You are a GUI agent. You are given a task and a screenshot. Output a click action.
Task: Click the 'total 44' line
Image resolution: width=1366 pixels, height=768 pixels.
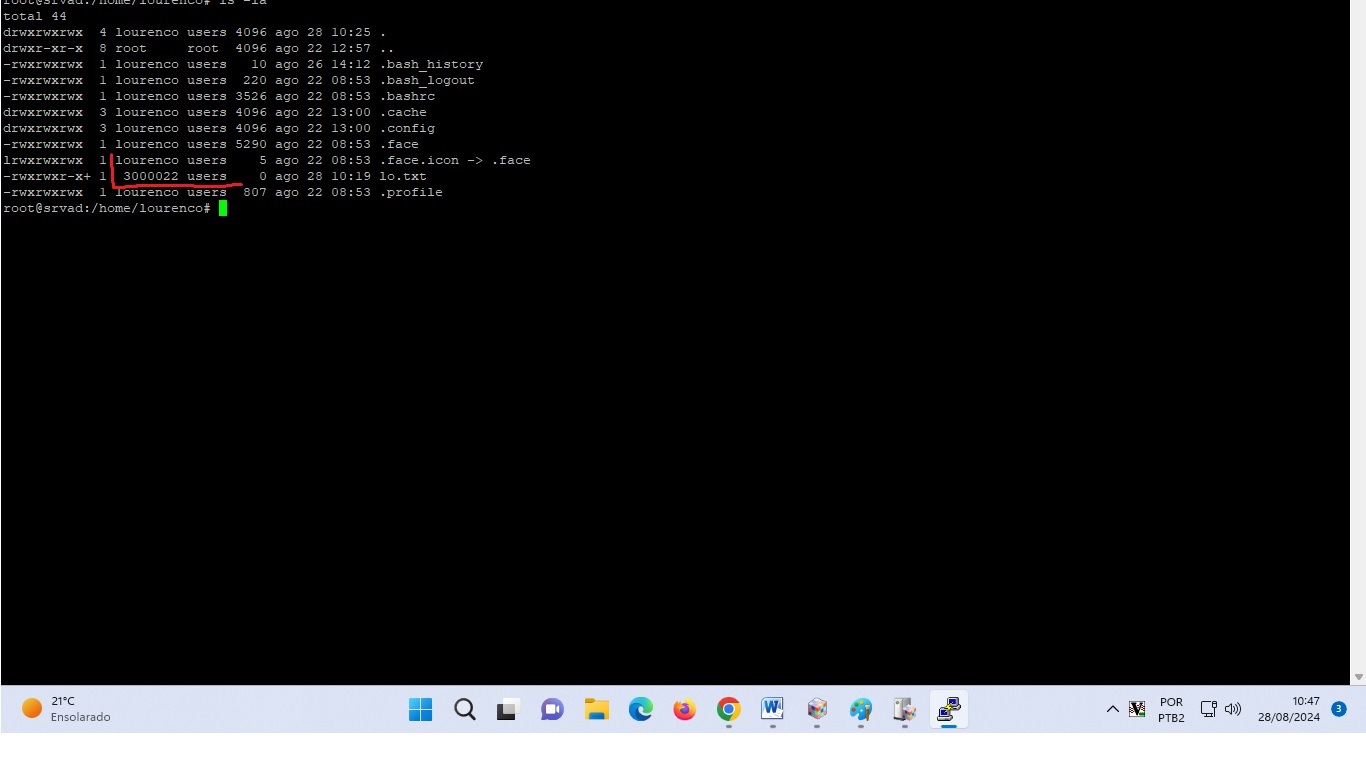(x=35, y=16)
